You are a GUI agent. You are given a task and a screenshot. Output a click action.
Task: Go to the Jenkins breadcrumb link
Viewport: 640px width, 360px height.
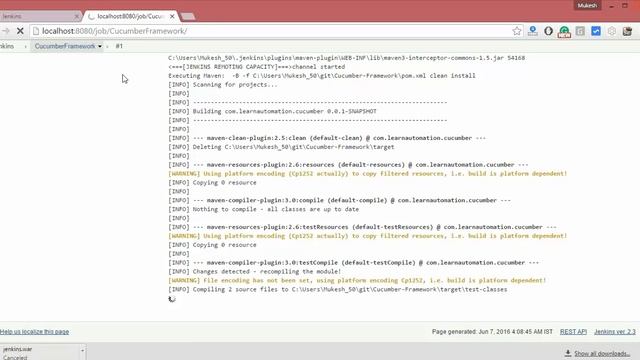[x=7, y=46]
